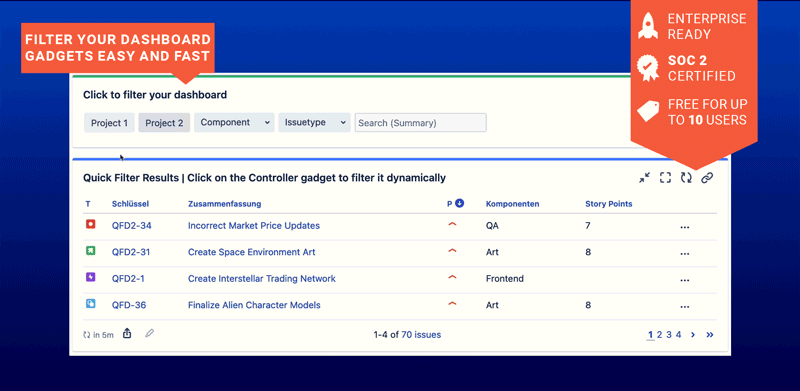Click the Search (Summary) field
This screenshot has width=800, height=391.
point(420,123)
